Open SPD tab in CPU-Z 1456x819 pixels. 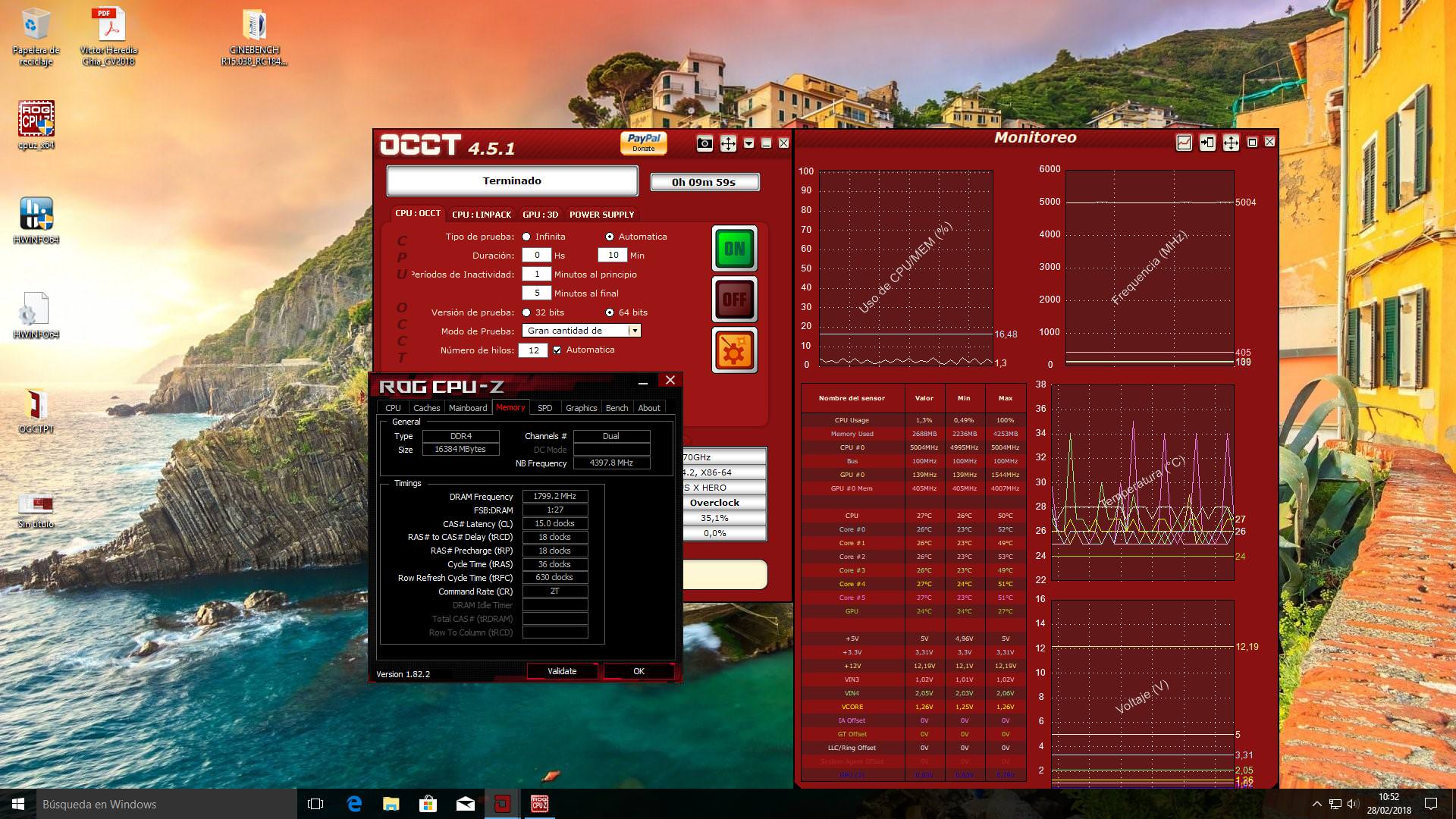[x=544, y=408]
